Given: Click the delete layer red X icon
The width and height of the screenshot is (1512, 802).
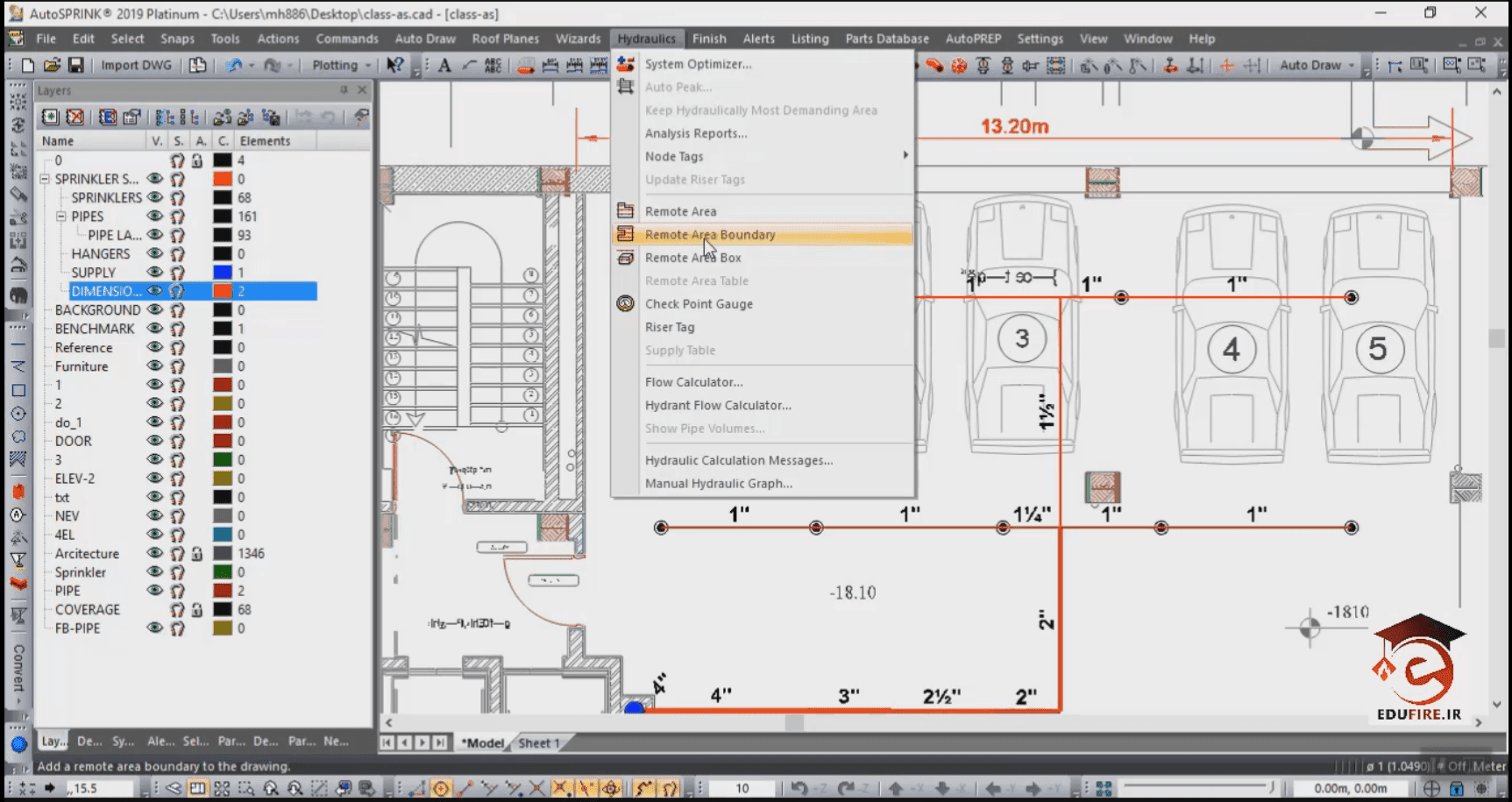Looking at the screenshot, I should pyautogui.click(x=75, y=117).
